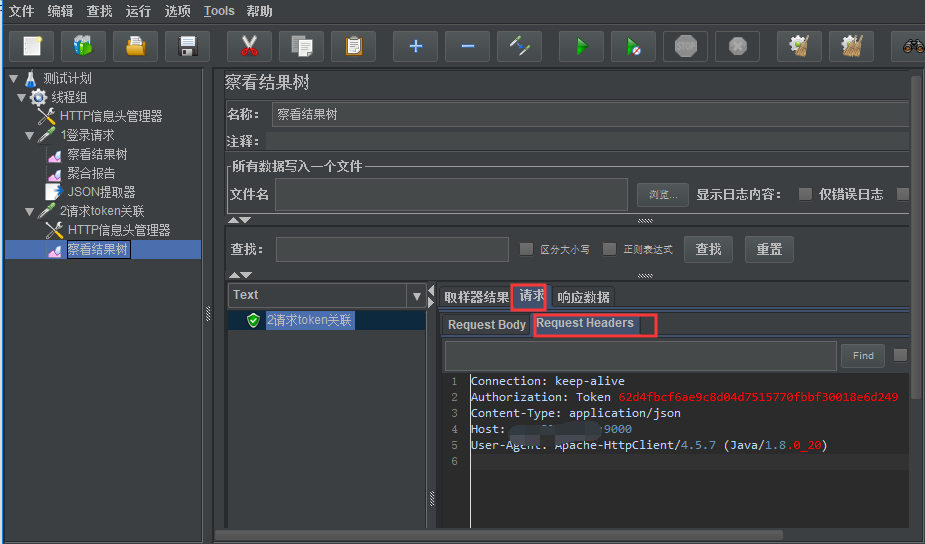Switch to Request Headers tab
The width and height of the screenshot is (925, 544).
pyautogui.click(x=585, y=323)
